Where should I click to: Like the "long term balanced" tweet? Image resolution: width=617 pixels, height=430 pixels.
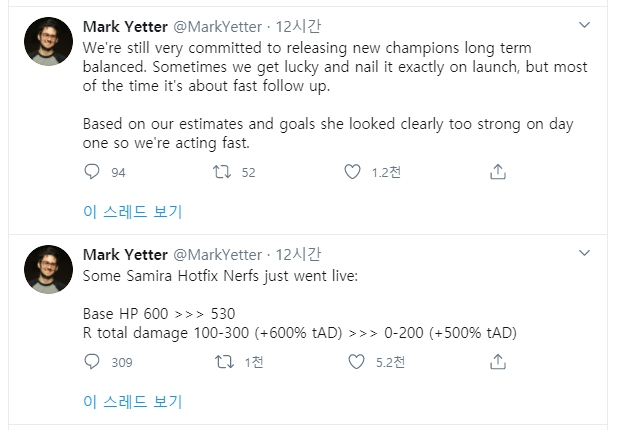coord(352,172)
